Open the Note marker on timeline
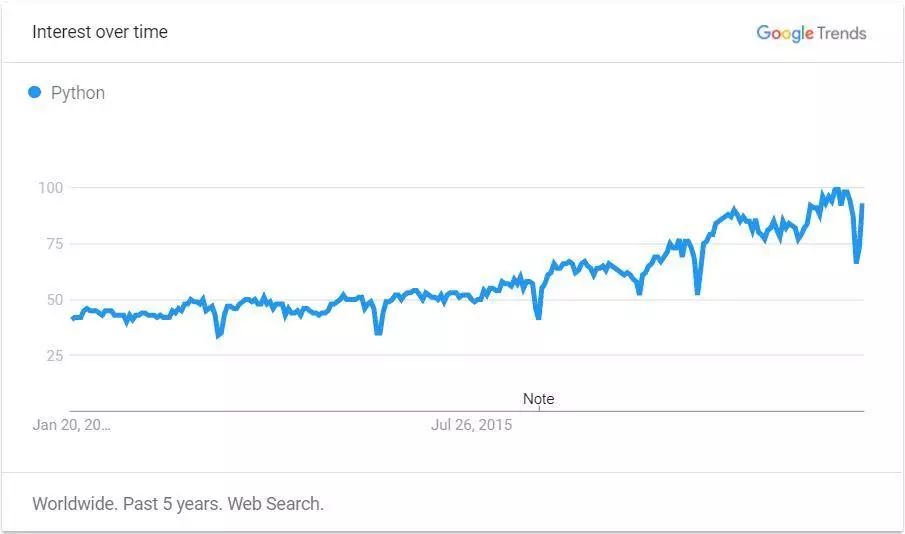This screenshot has height=534, width=905. (538, 399)
